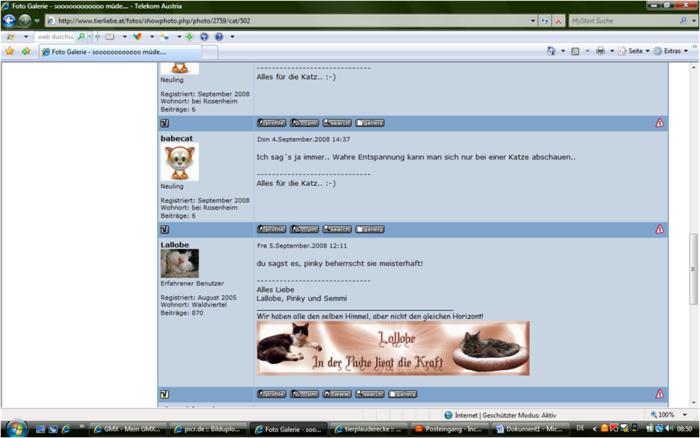Click red warning icon on Lallobe's post
The height and width of the screenshot is (438, 700).
[660, 394]
